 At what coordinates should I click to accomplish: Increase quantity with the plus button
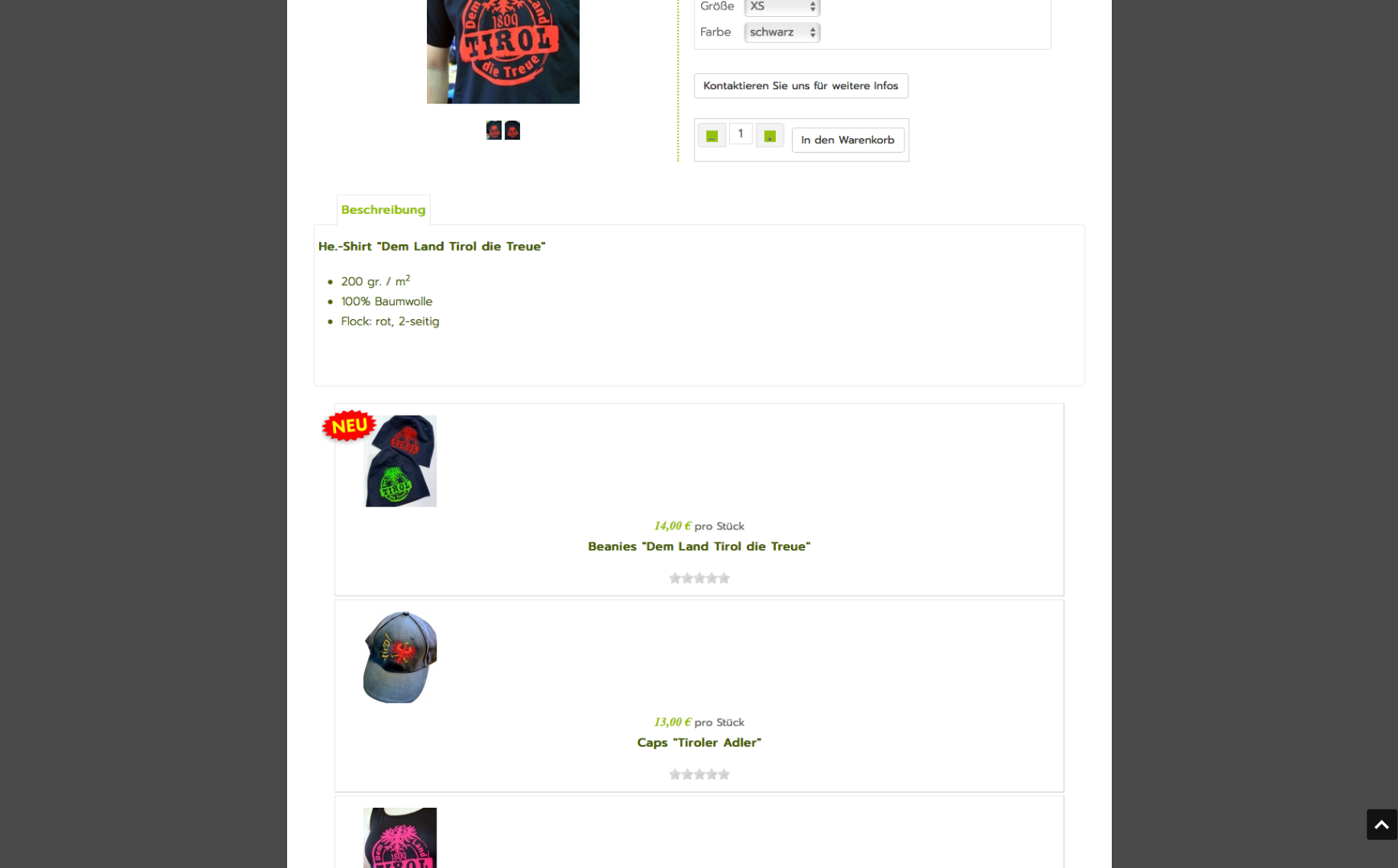[x=769, y=135]
